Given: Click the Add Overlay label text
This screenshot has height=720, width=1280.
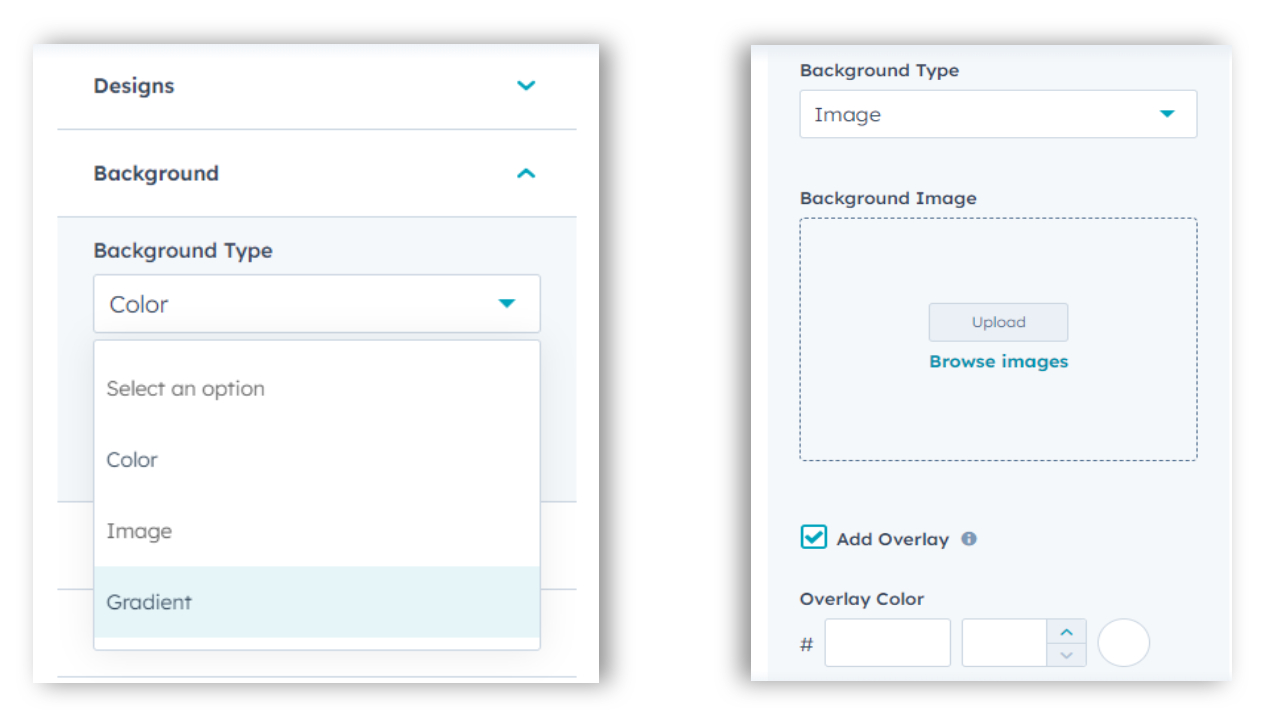Looking at the screenshot, I should coord(892,539).
